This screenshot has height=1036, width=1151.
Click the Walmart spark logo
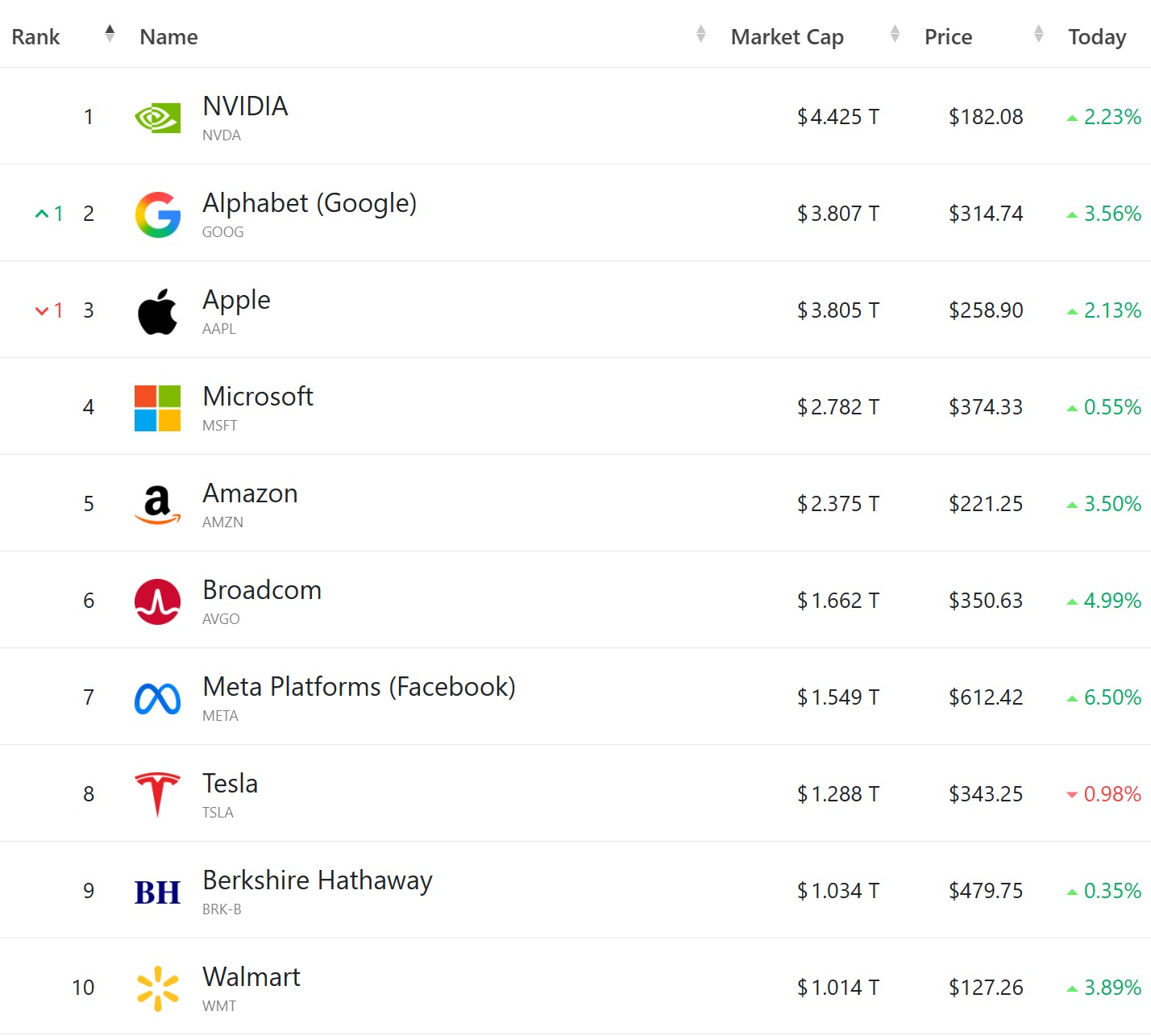tap(157, 988)
